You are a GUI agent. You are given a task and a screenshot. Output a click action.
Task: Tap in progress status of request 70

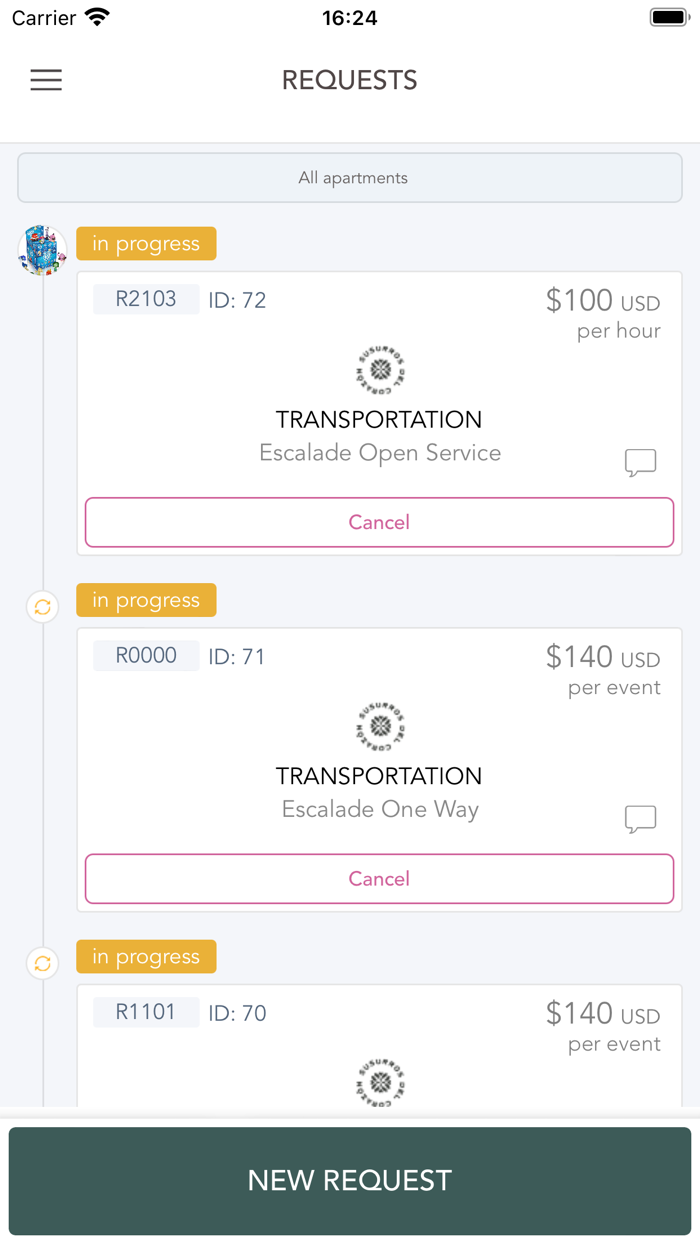point(146,957)
